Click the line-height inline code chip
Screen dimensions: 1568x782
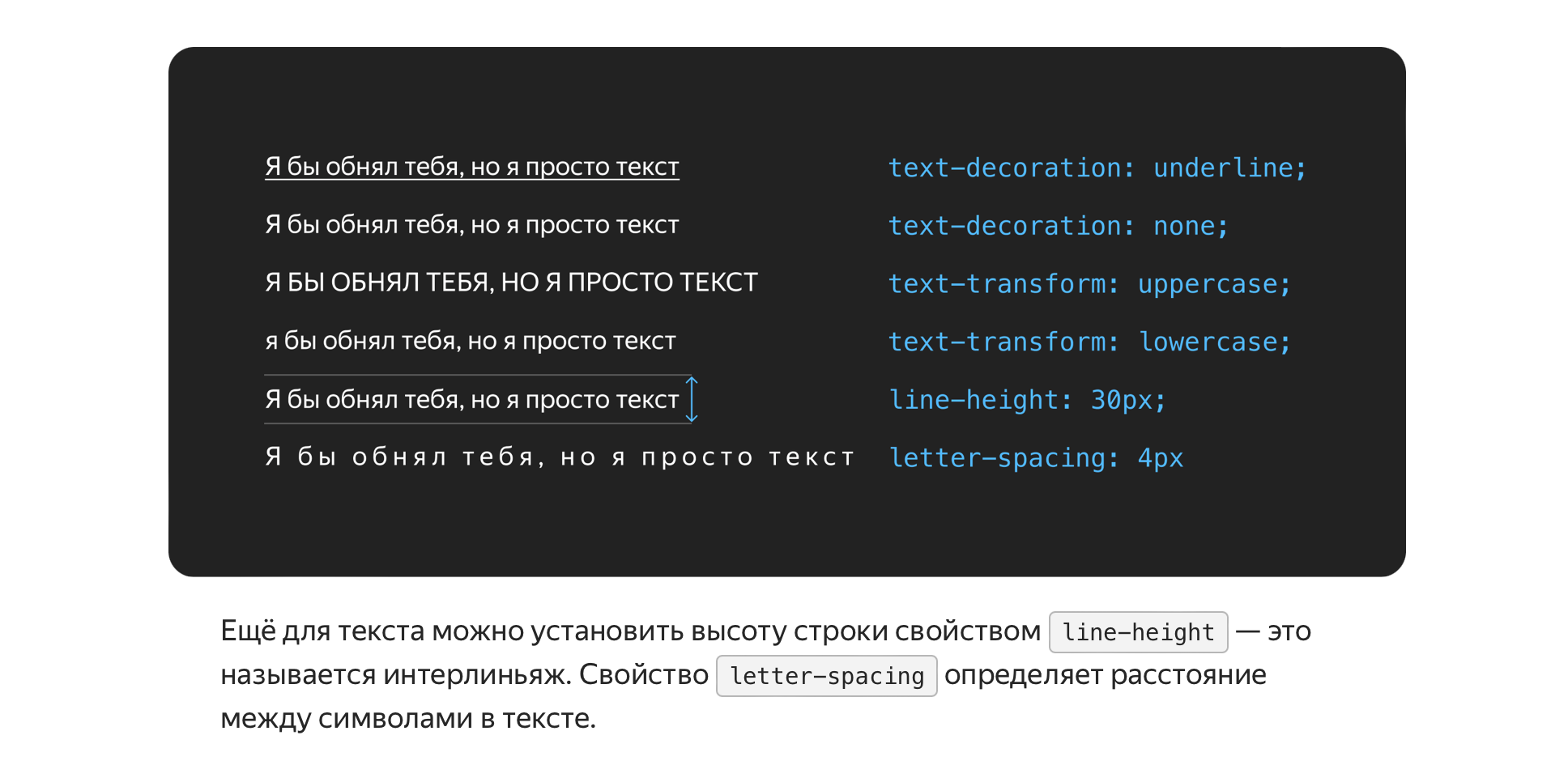(x=1138, y=631)
